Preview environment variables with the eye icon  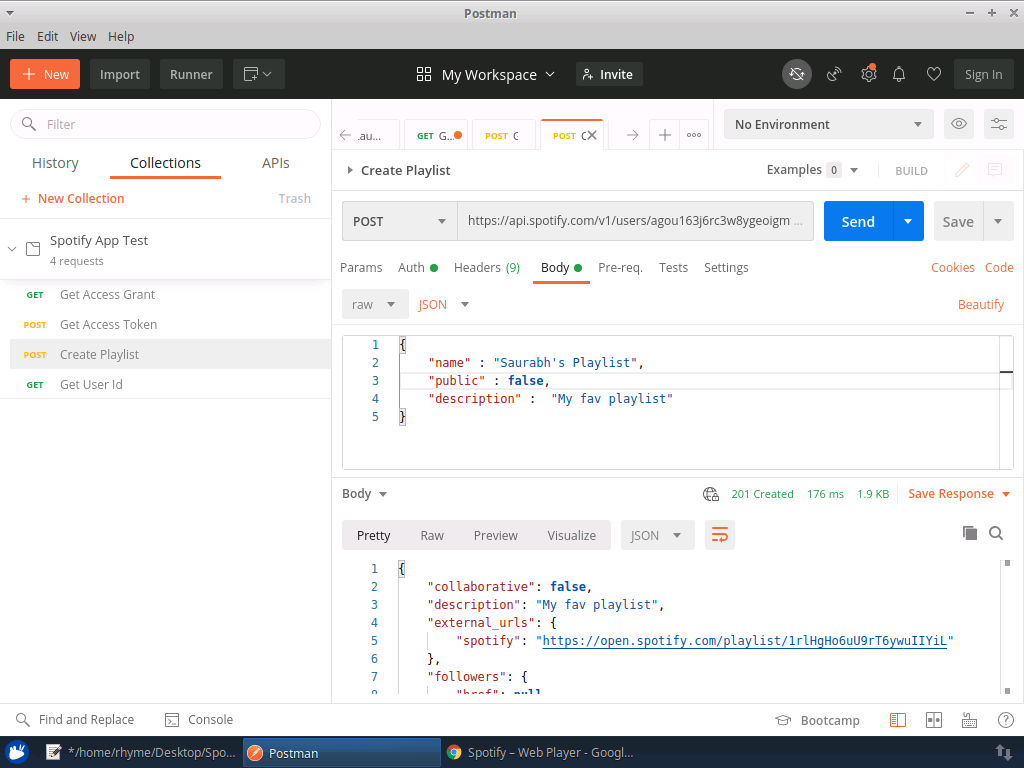[x=958, y=123]
